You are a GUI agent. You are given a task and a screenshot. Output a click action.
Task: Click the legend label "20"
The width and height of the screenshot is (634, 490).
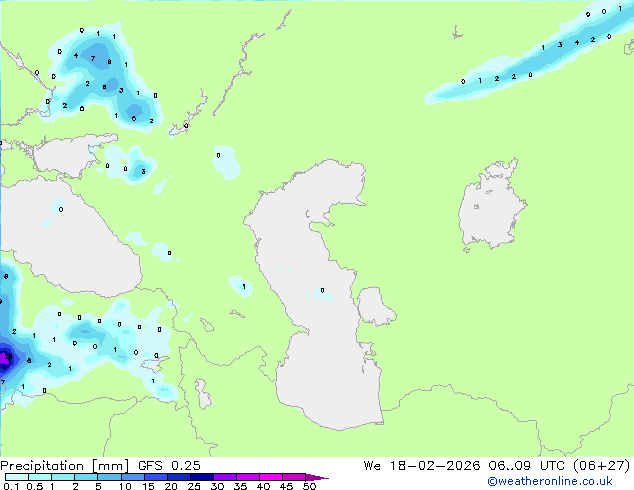[x=171, y=486]
